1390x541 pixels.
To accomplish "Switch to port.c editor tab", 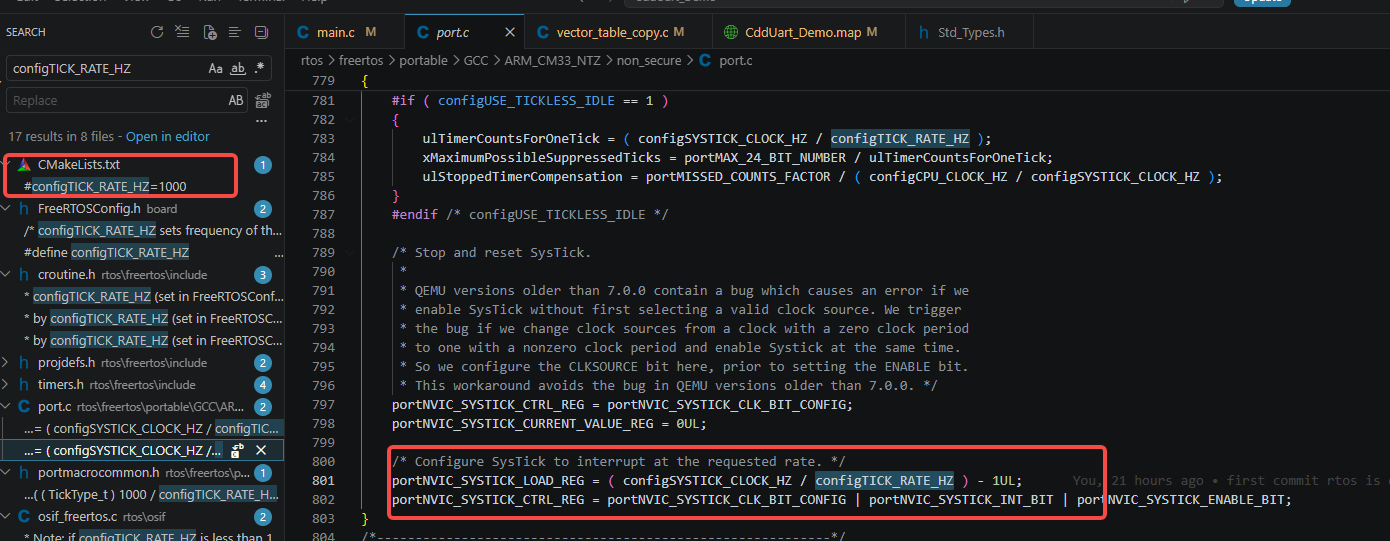I will tap(463, 32).
